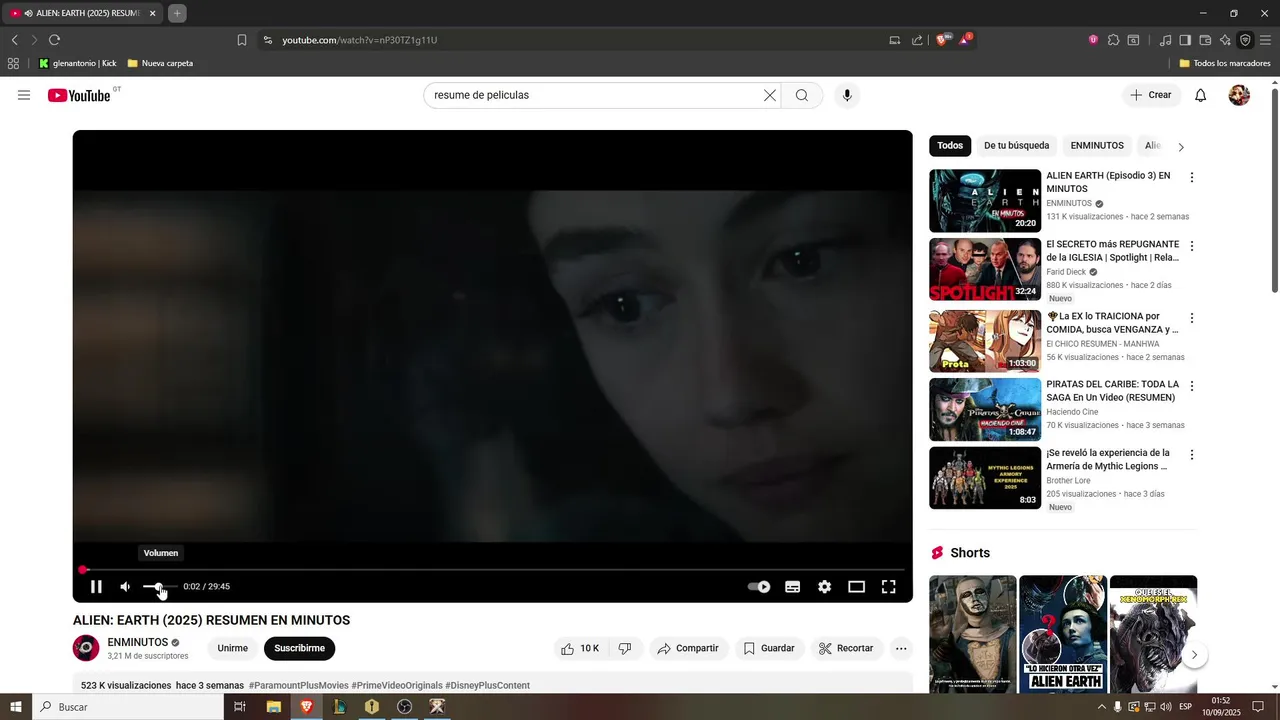Screen dimensions: 1280x720
Task: Start voice search with the microphone
Action: click(847, 95)
